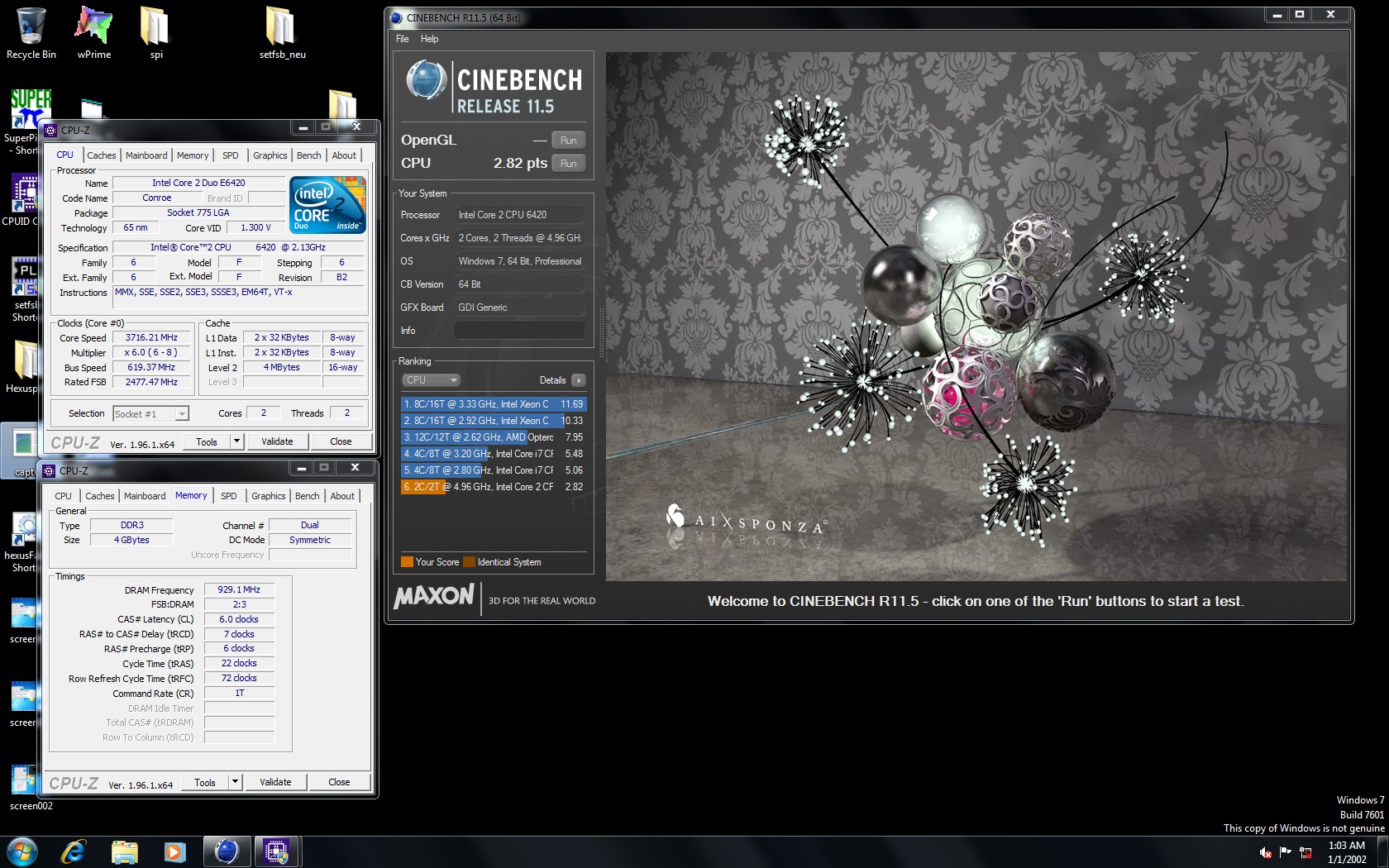Click the upper CPU-Z title bar icon

pyautogui.click(x=50, y=130)
